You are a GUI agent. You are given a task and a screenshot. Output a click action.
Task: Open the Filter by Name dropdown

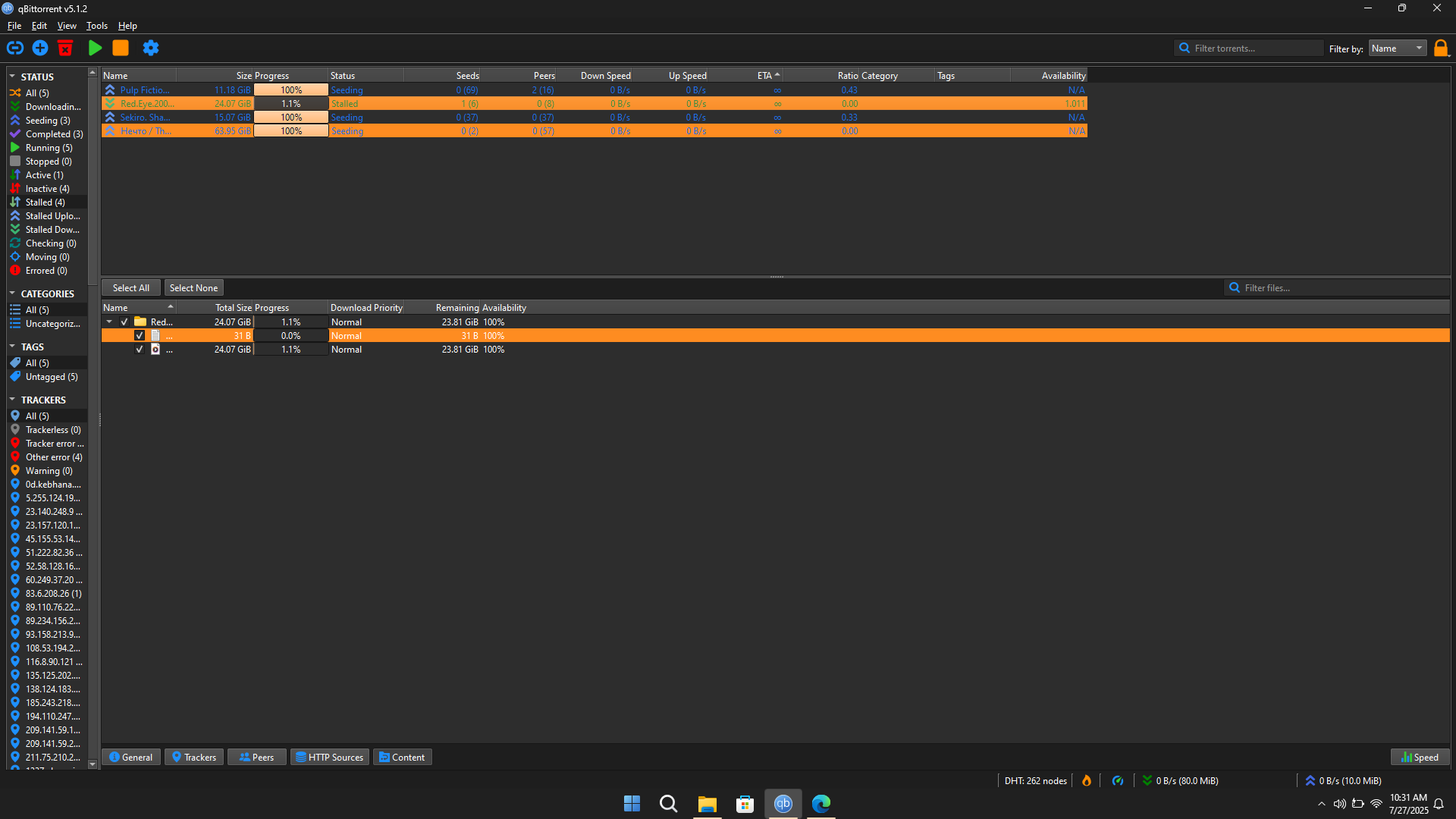point(1397,49)
